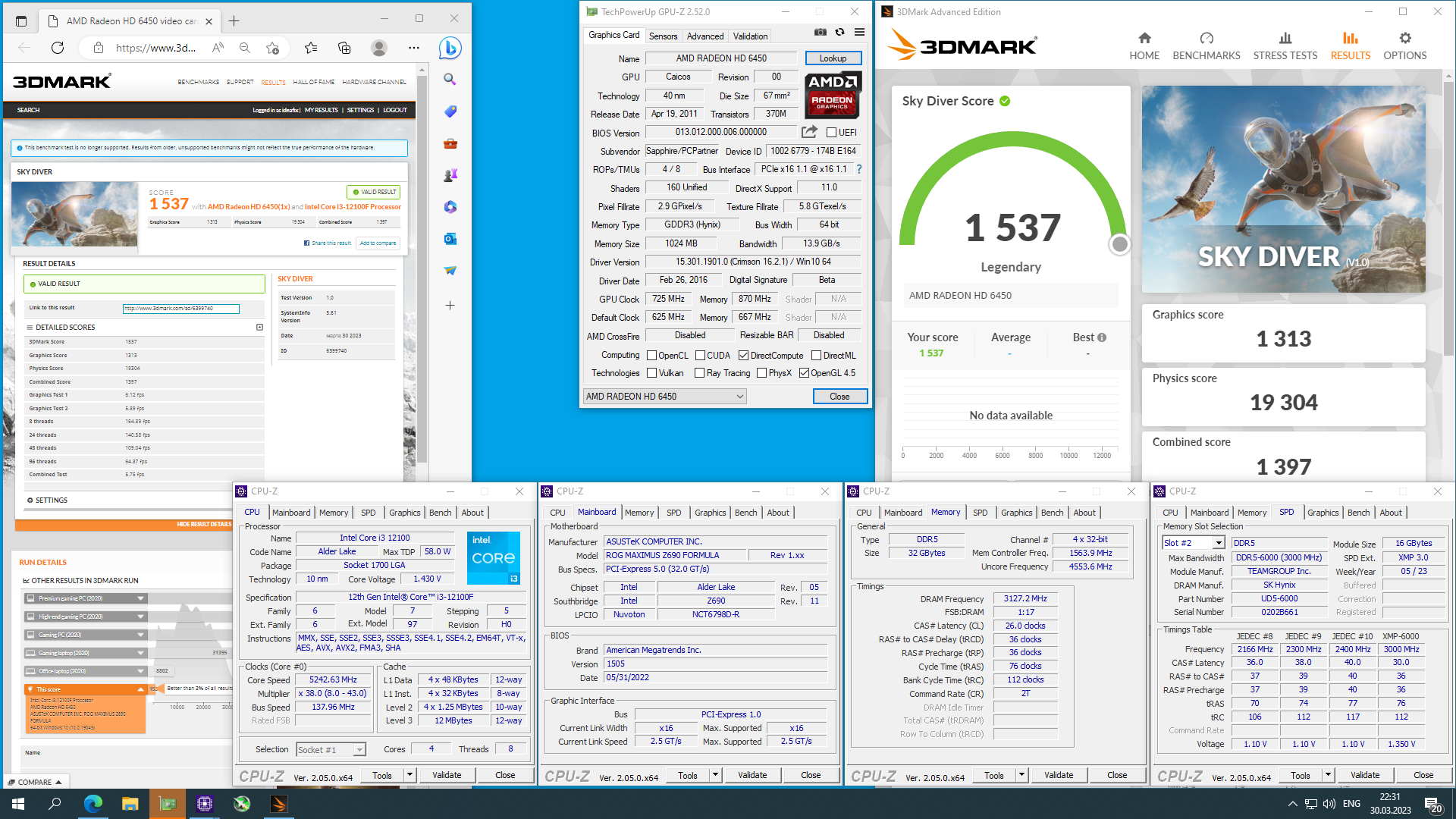Click GPU-Z refresh icon
Screen dimensions: 1456x819
839,33
